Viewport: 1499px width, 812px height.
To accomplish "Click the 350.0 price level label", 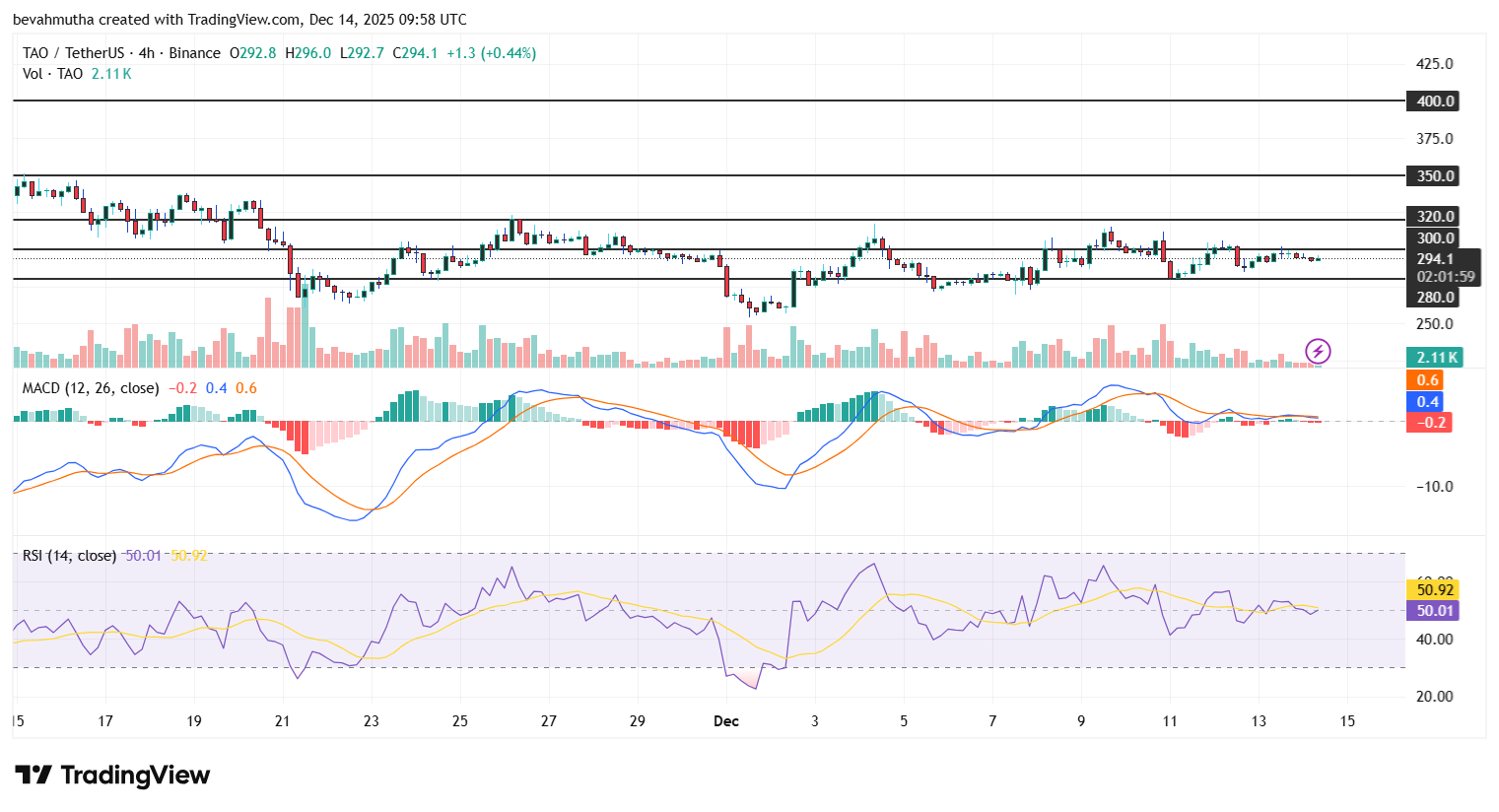I will 1432,176.
